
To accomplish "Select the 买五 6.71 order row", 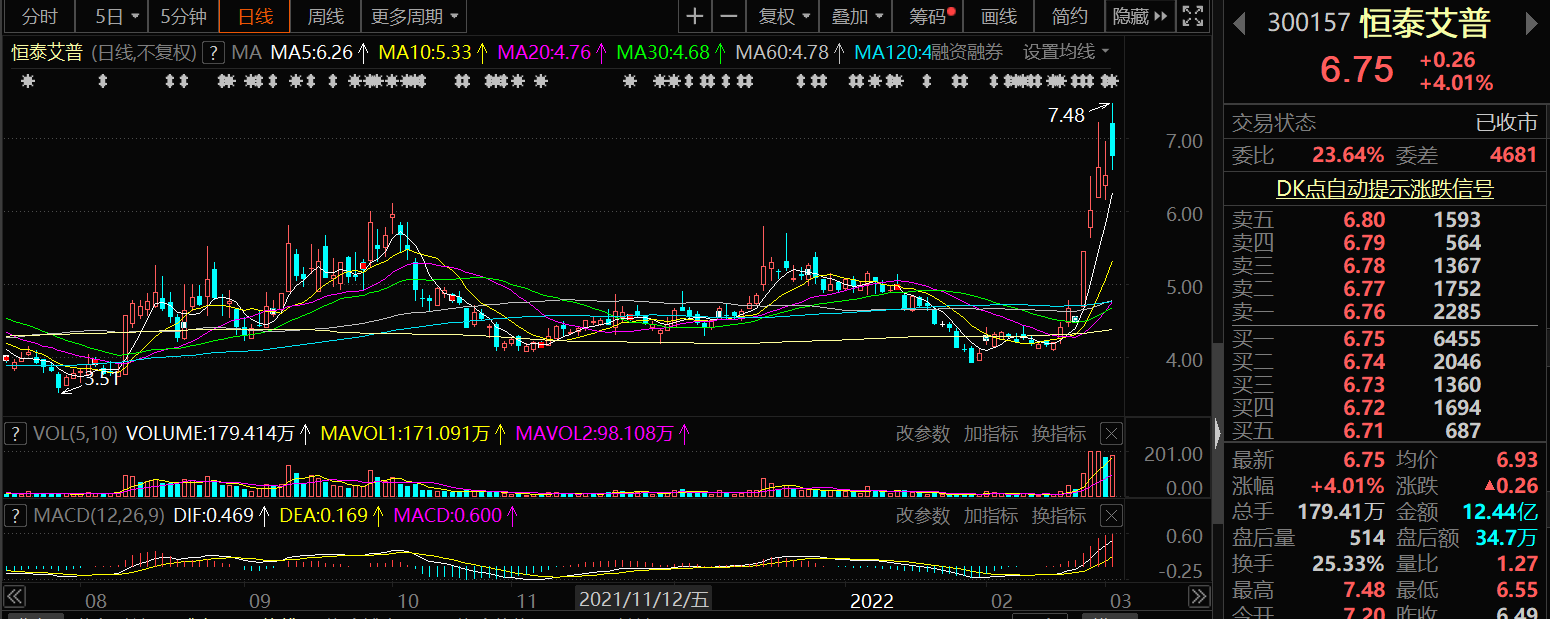I will pyautogui.click(x=1385, y=431).
